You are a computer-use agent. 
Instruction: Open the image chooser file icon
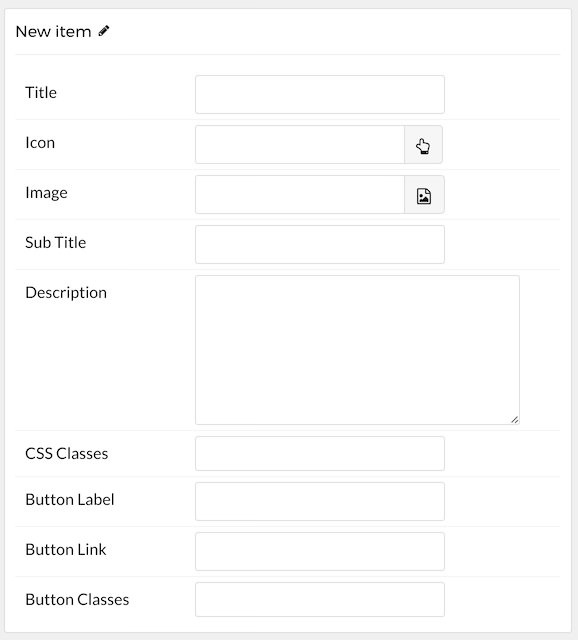coord(424,195)
